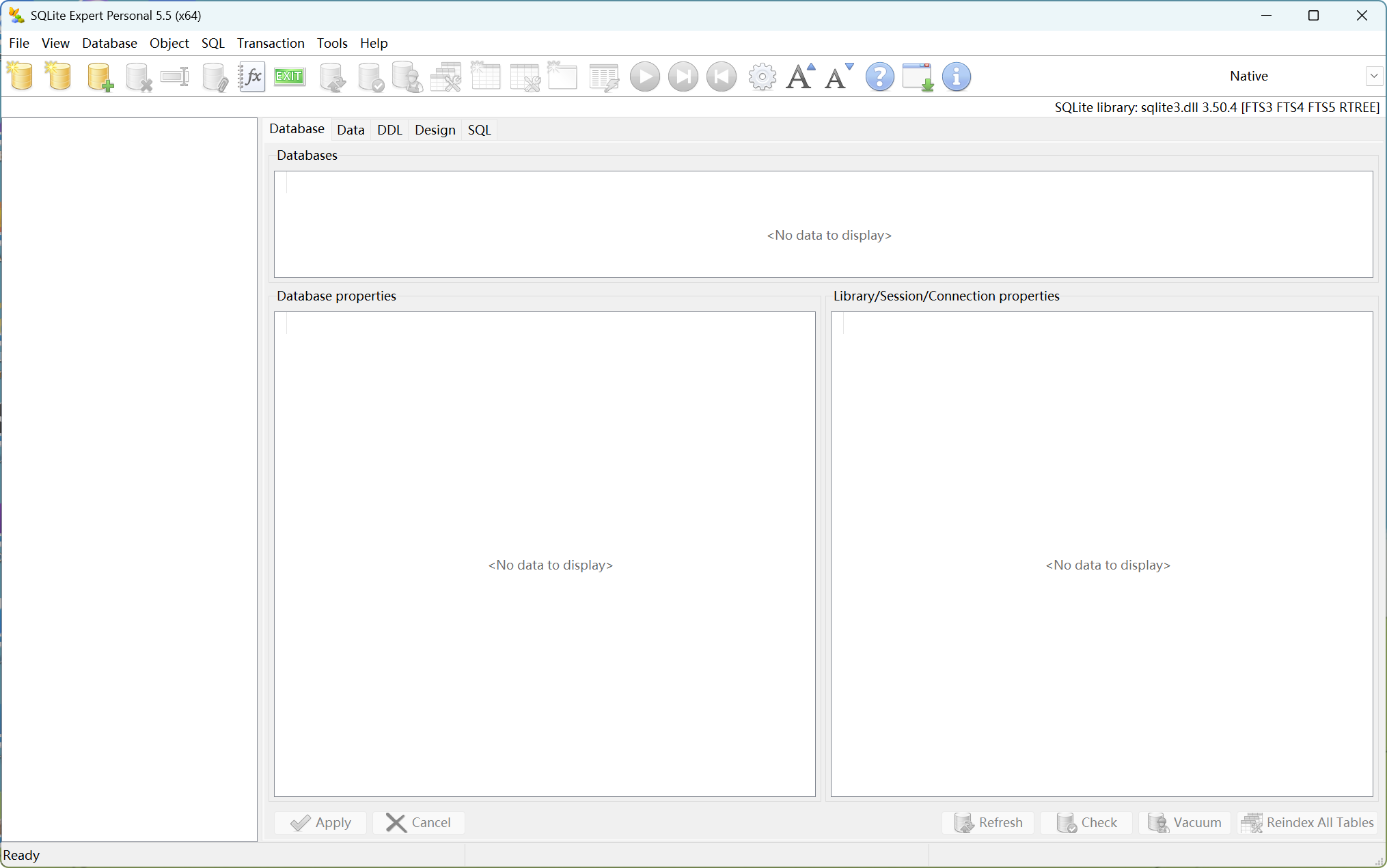Click the database checkmark icon
Image resolution: width=1387 pixels, height=868 pixels.
pyautogui.click(x=371, y=76)
